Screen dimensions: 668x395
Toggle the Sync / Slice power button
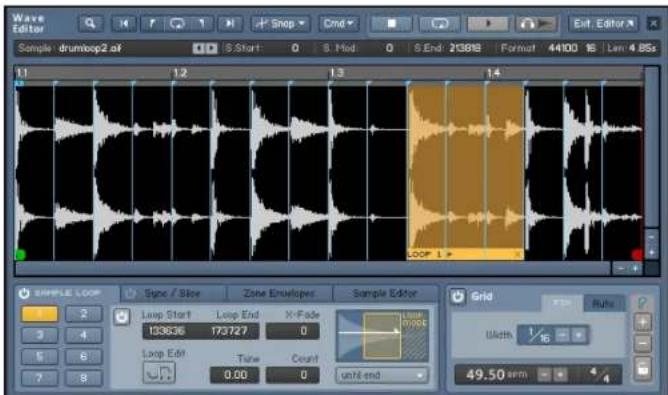[x=130, y=293]
